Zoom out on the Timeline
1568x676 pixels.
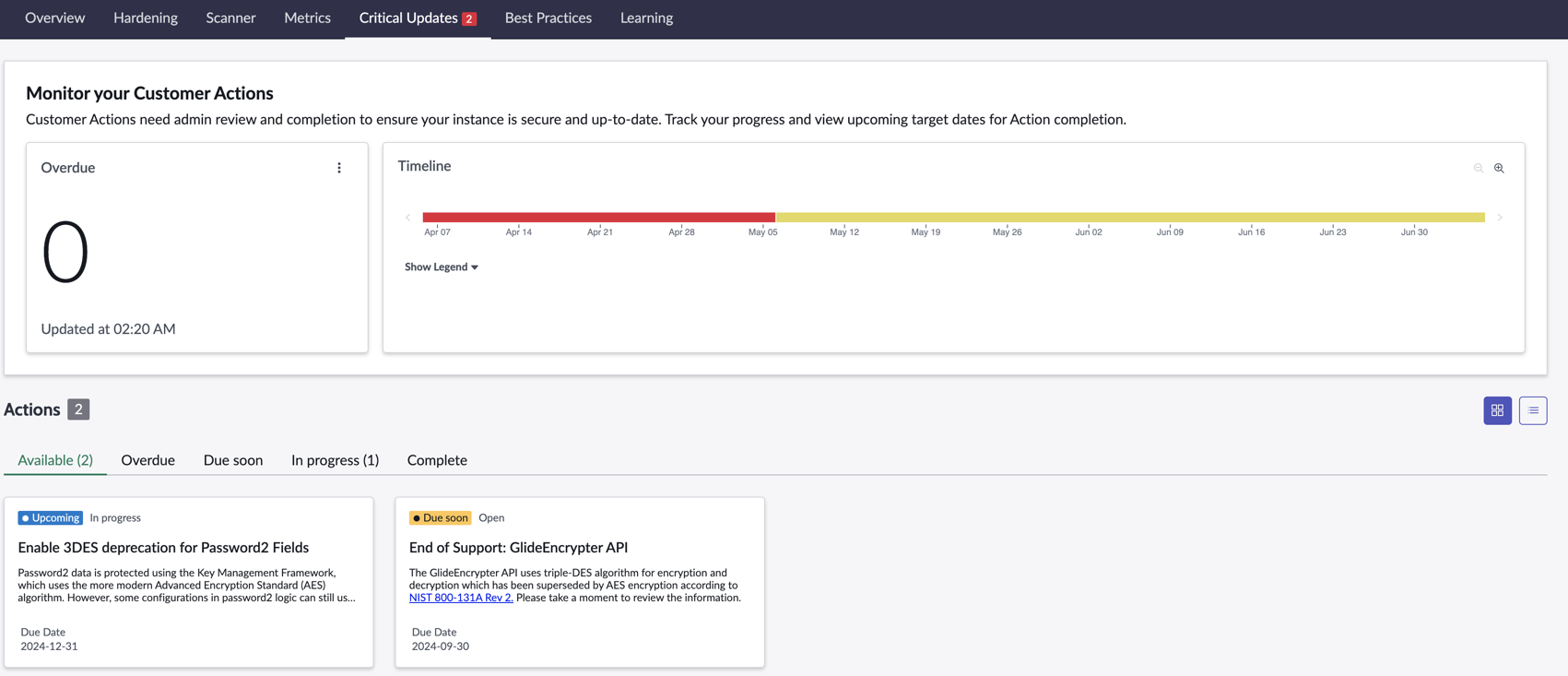coord(1479,168)
